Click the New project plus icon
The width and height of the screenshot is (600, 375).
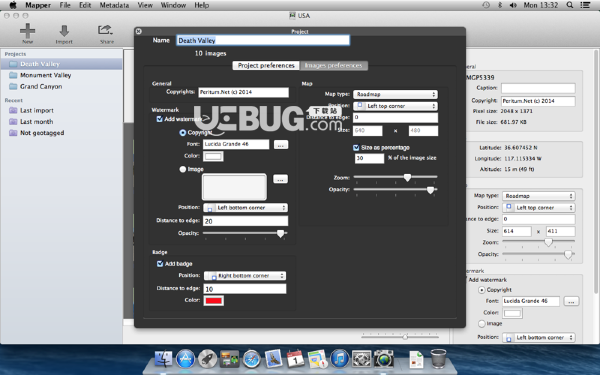[28, 31]
